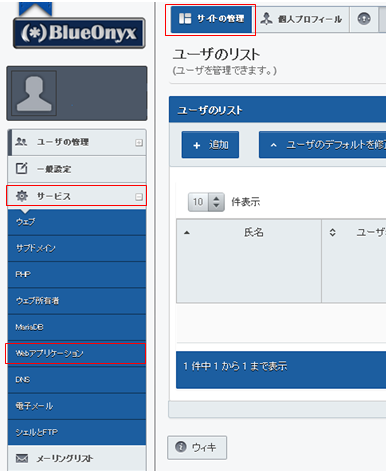Viewport: 386px width, 471px height.
Task: Select MariaDB in the service list
Action: click(77, 327)
